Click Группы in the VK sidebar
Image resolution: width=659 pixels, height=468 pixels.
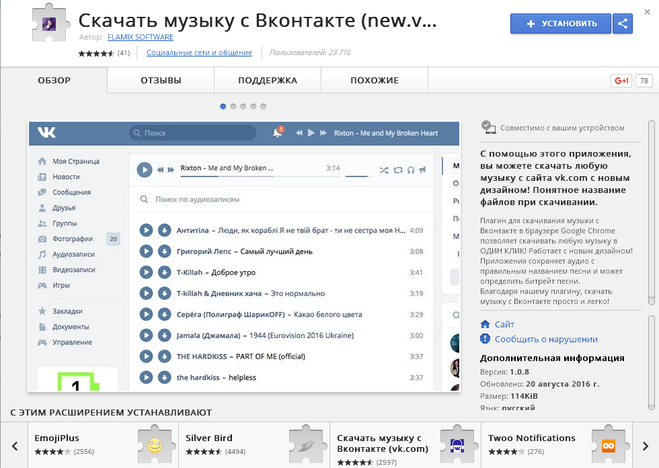(x=58, y=223)
